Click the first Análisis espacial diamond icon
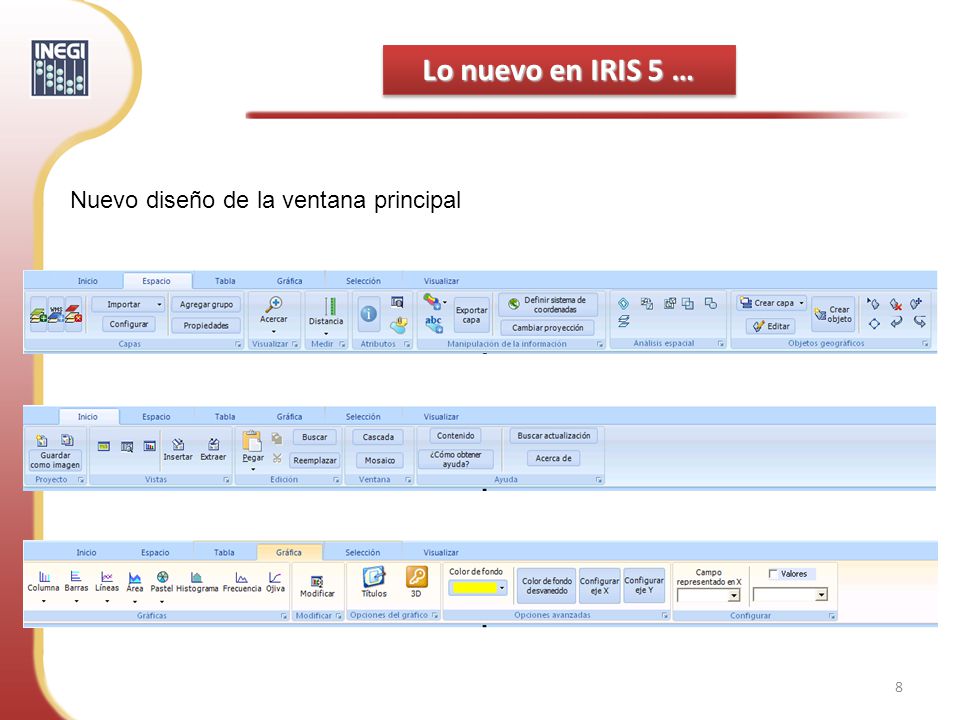This screenshot has height=720, width=960. pyautogui.click(x=623, y=304)
